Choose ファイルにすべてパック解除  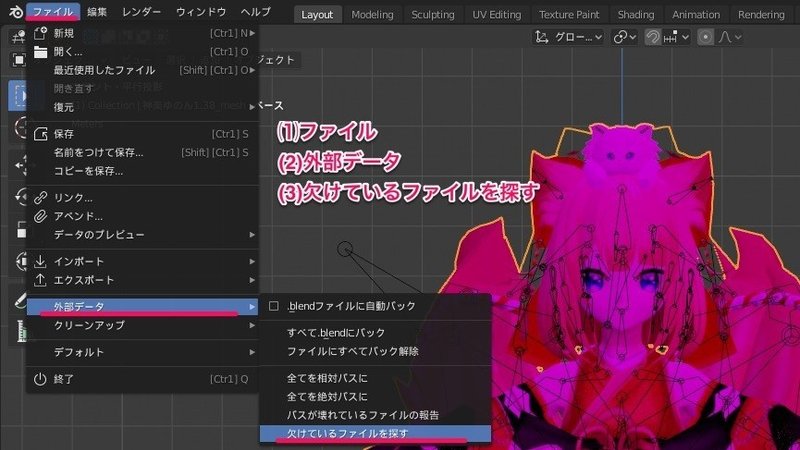click(376, 352)
